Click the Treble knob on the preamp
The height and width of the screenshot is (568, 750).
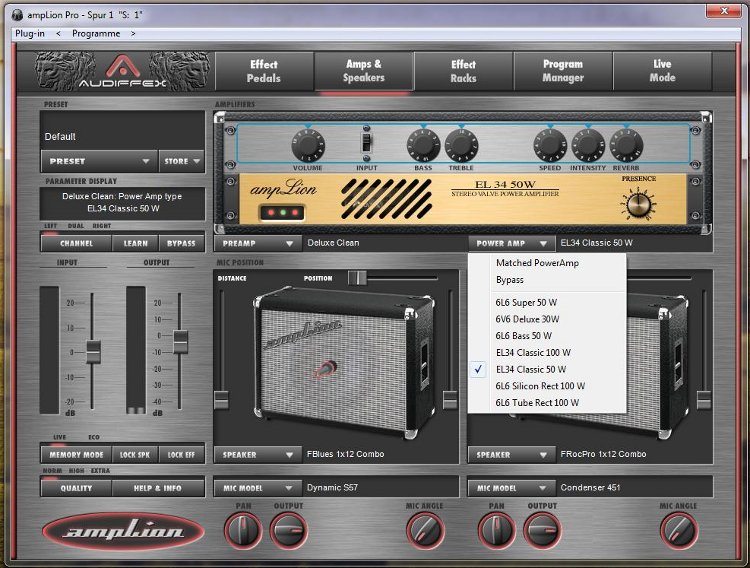tap(461, 145)
